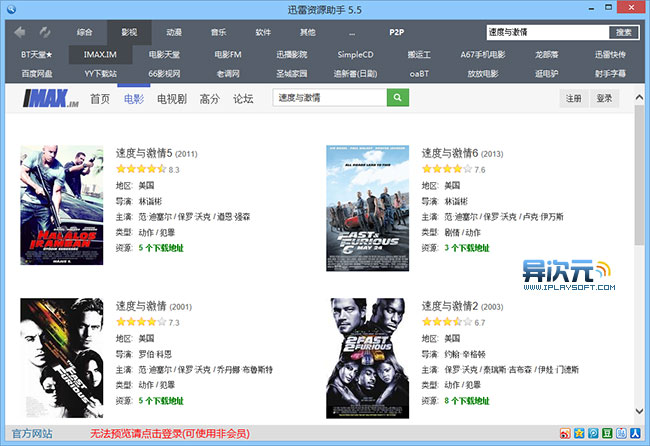
Task: Share to Tencent Weibo icon
Action: (x=593, y=434)
